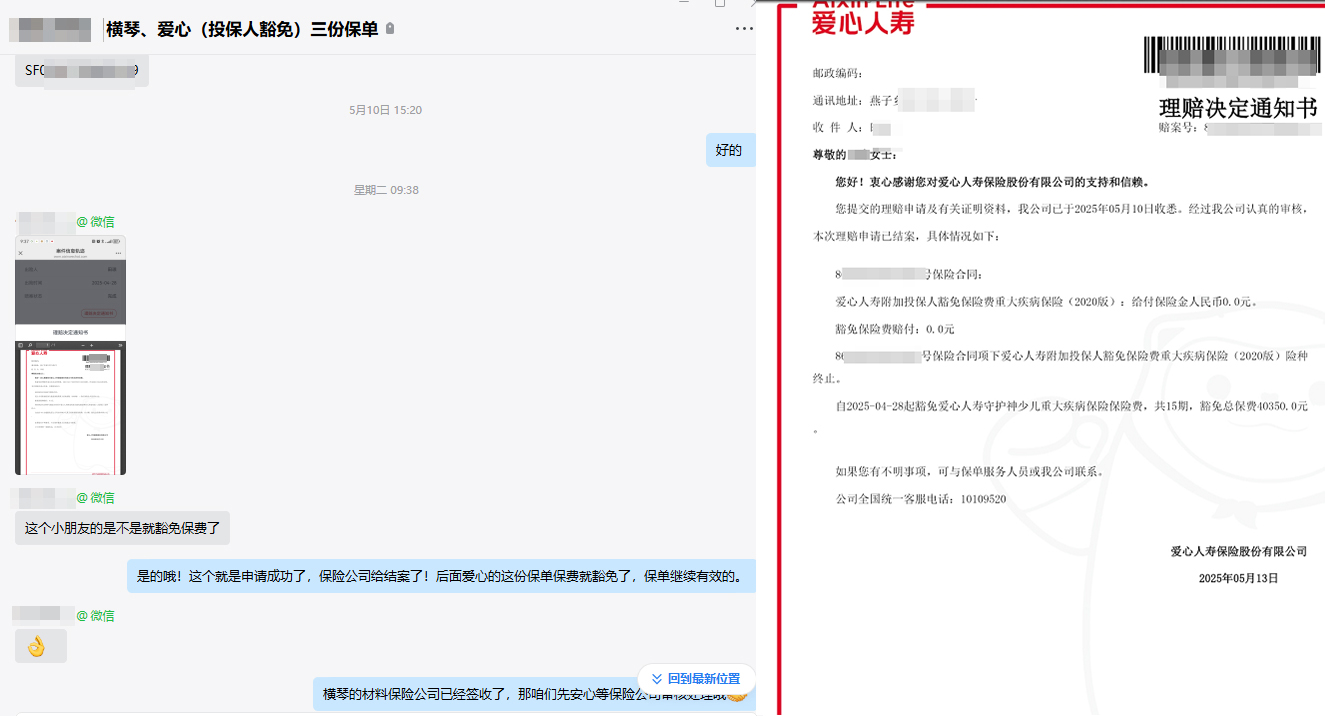Click the 邮政编码 line in the document
Image resolution: width=1325 pixels, height=716 pixels.
pos(838,73)
